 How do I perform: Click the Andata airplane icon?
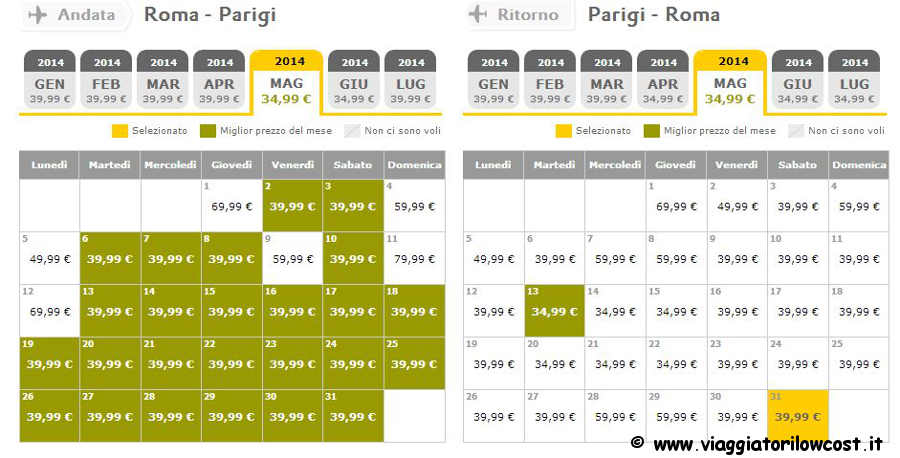[x=37, y=15]
